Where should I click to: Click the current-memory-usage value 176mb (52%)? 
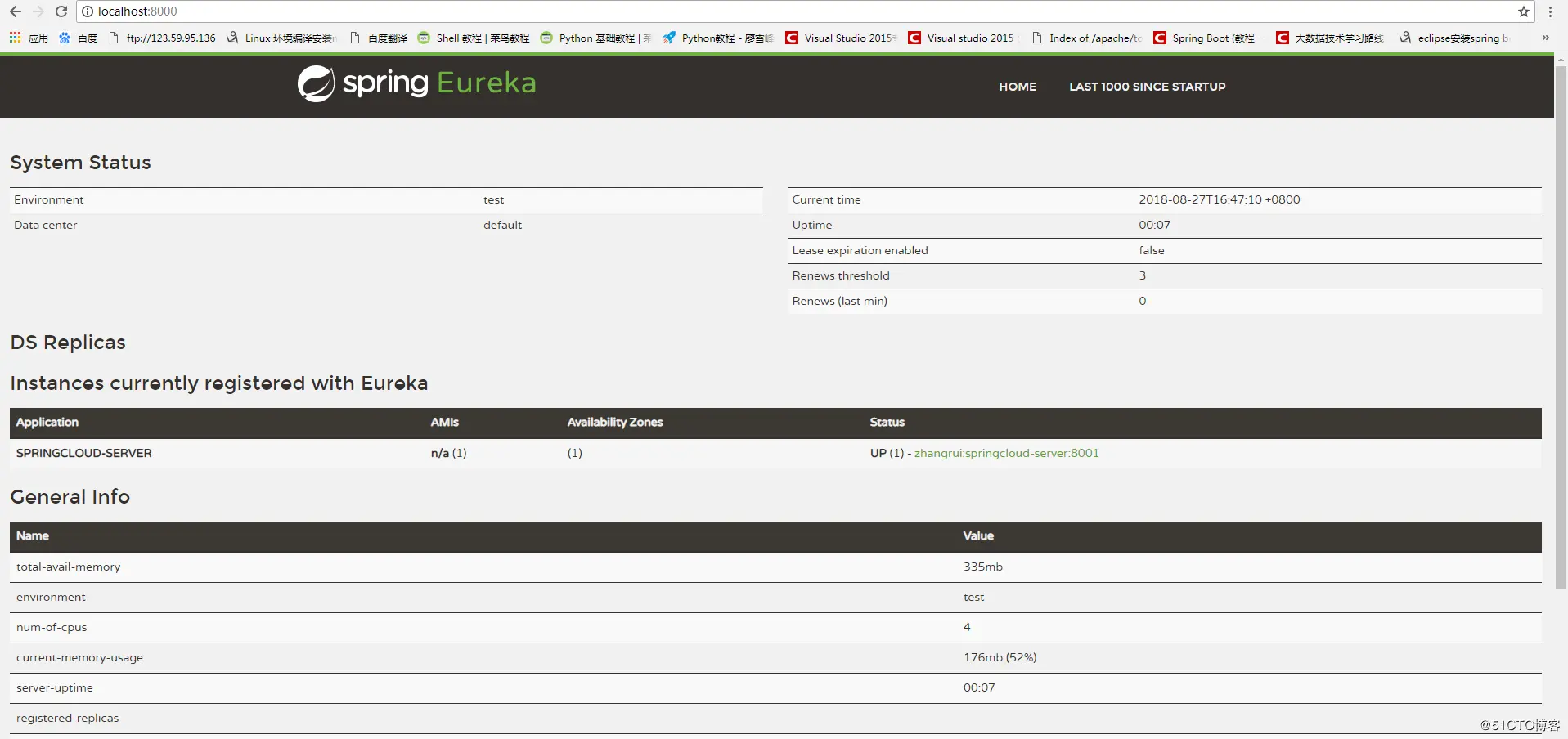(1000, 657)
